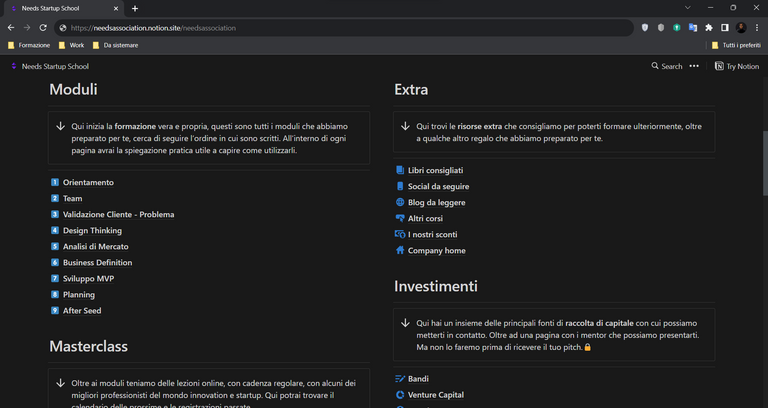Viewport: 768px width, 408px height.
Task: View site information icon in address bar
Action: pos(63,28)
